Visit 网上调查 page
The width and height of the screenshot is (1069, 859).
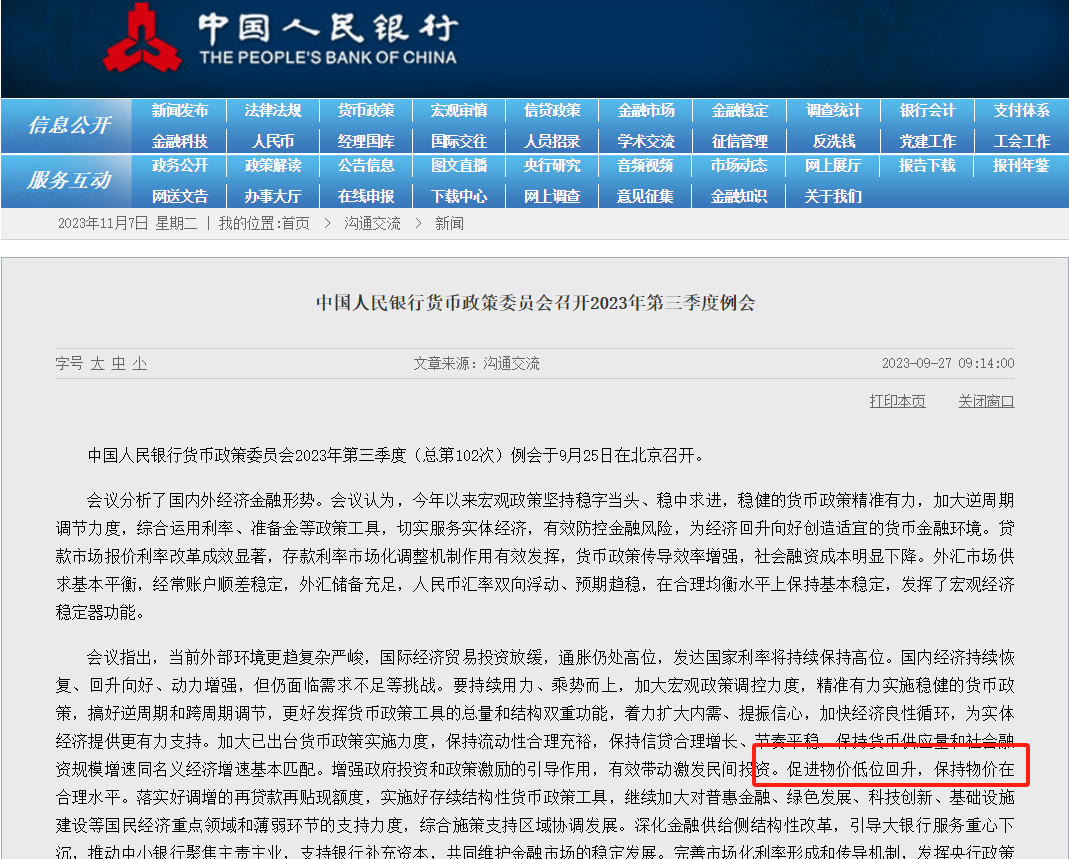coord(552,196)
